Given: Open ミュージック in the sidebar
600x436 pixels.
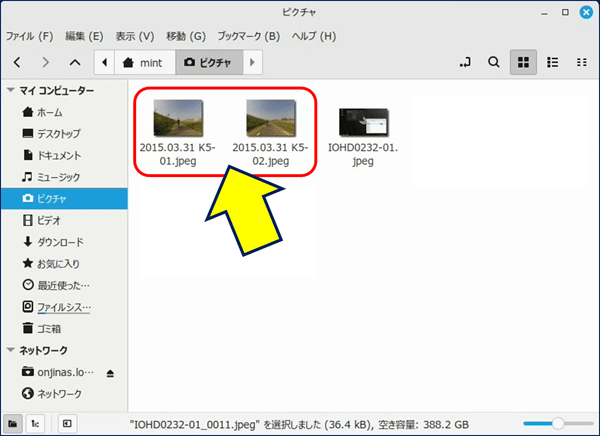Looking at the screenshot, I should (x=64, y=177).
